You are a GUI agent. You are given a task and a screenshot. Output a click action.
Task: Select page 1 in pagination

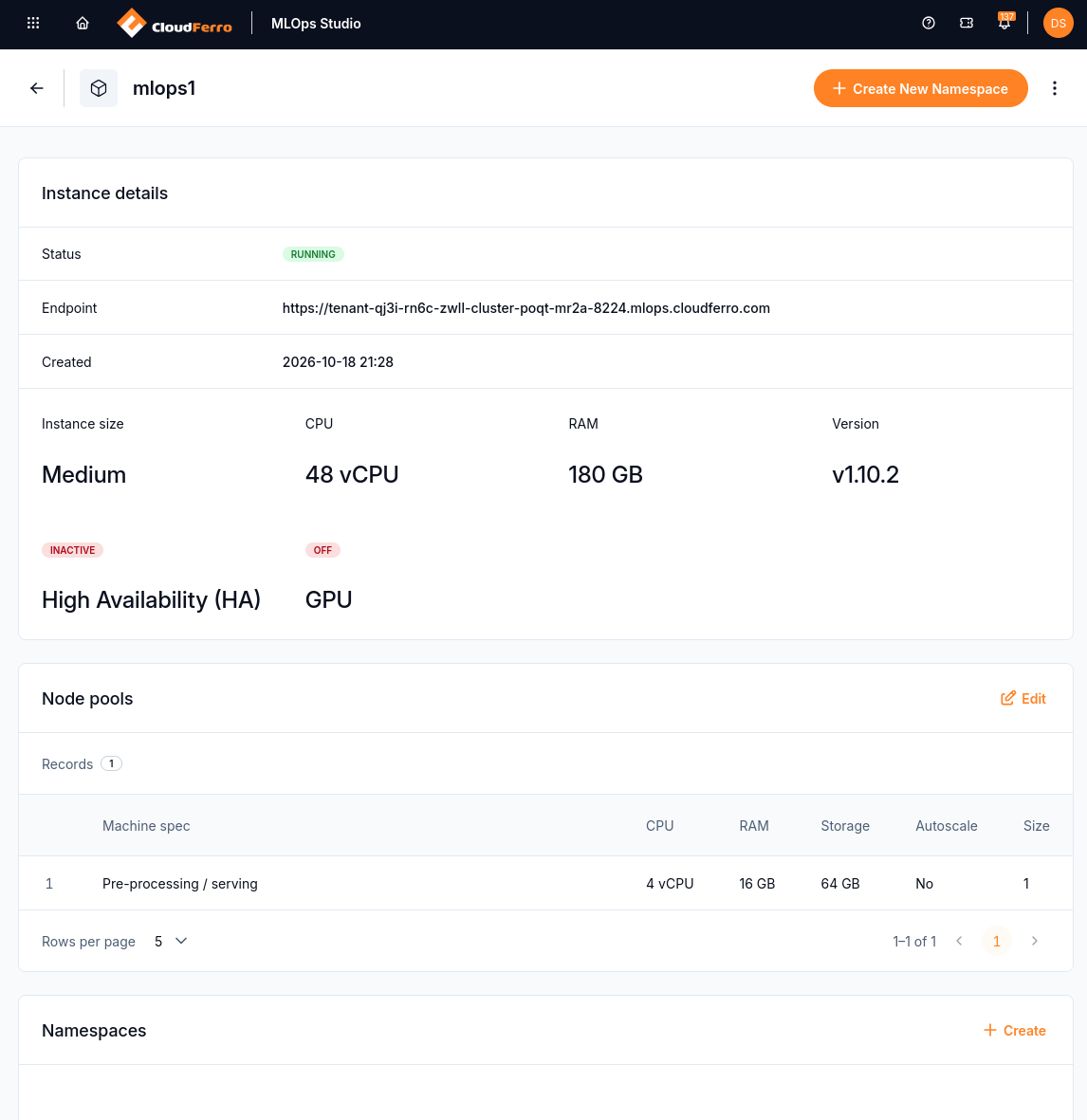pyautogui.click(x=996, y=942)
